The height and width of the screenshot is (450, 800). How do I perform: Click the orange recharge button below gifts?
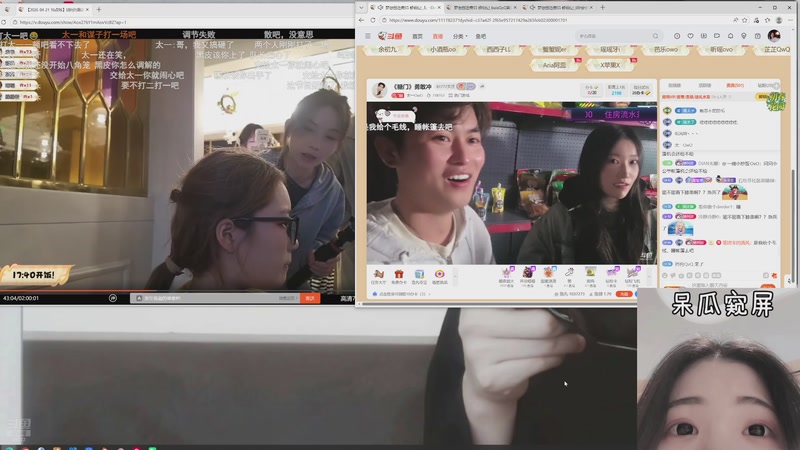pyautogui.click(x=623, y=294)
